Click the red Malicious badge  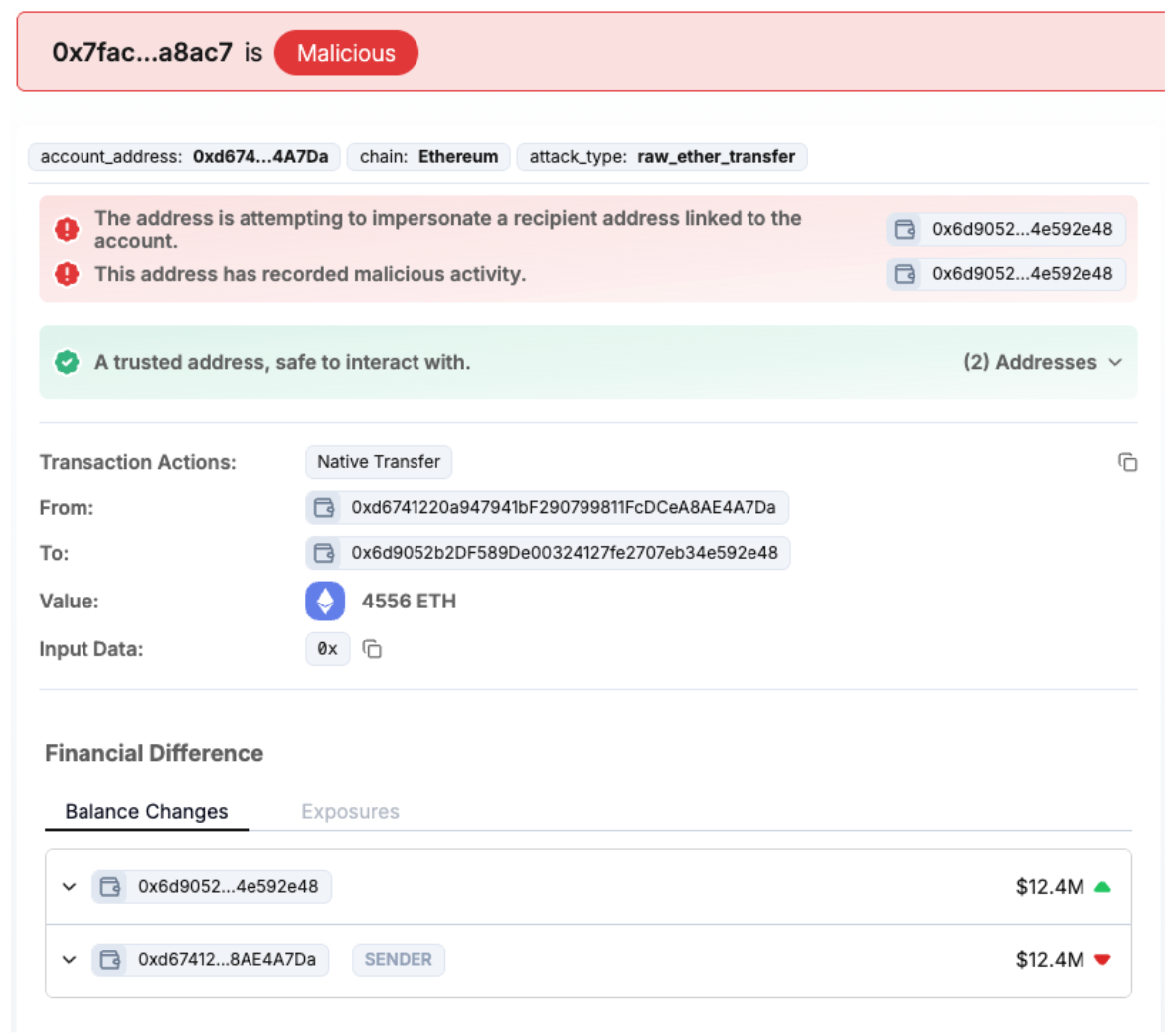click(x=346, y=53)
